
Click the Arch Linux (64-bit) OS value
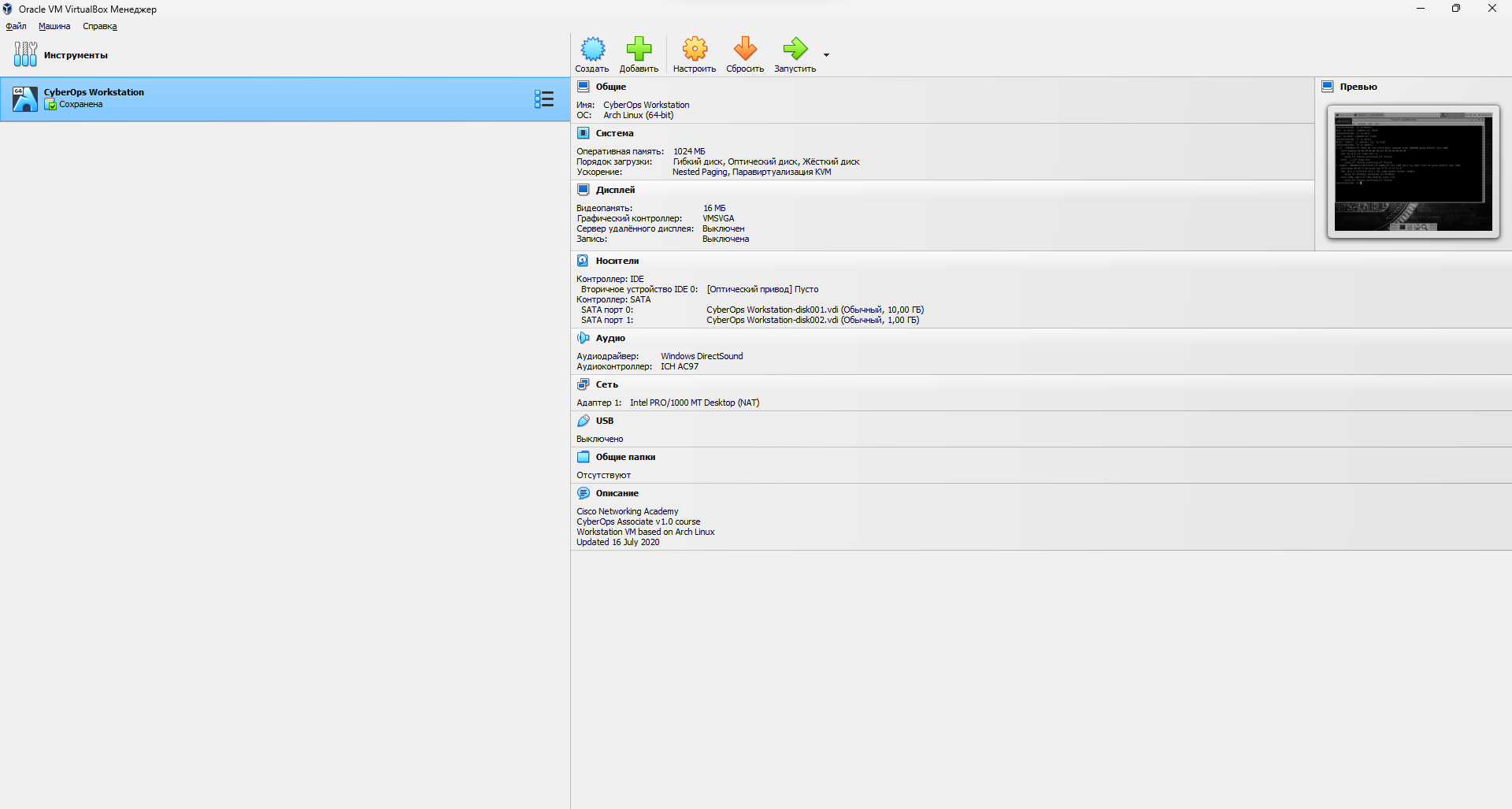tap(638, 115)
